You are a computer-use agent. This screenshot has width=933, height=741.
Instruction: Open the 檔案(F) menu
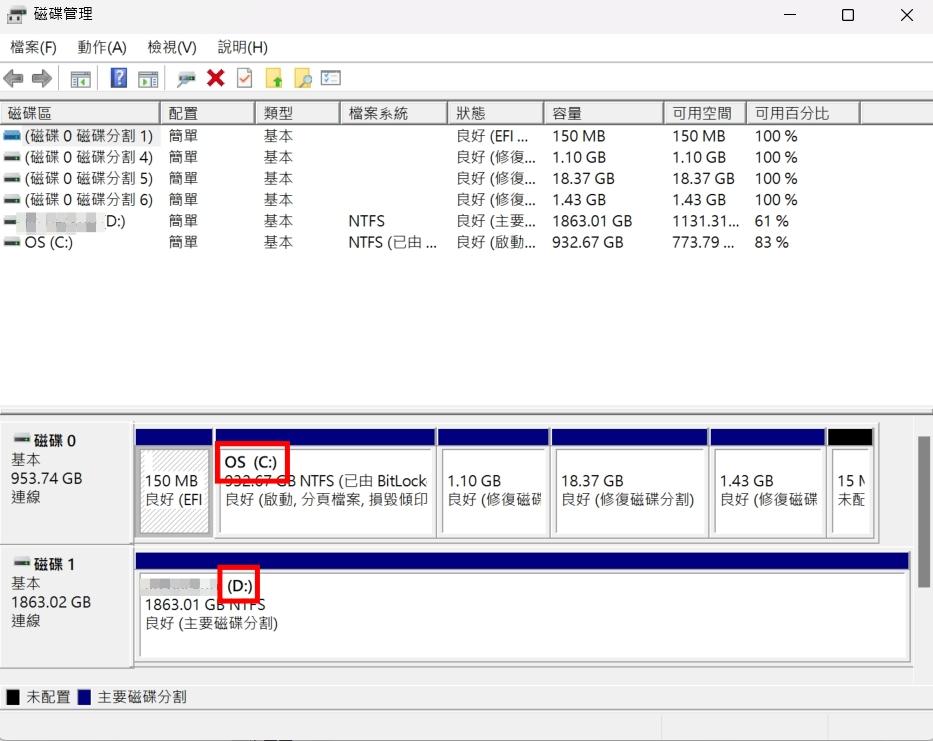[x=33, y=47]
